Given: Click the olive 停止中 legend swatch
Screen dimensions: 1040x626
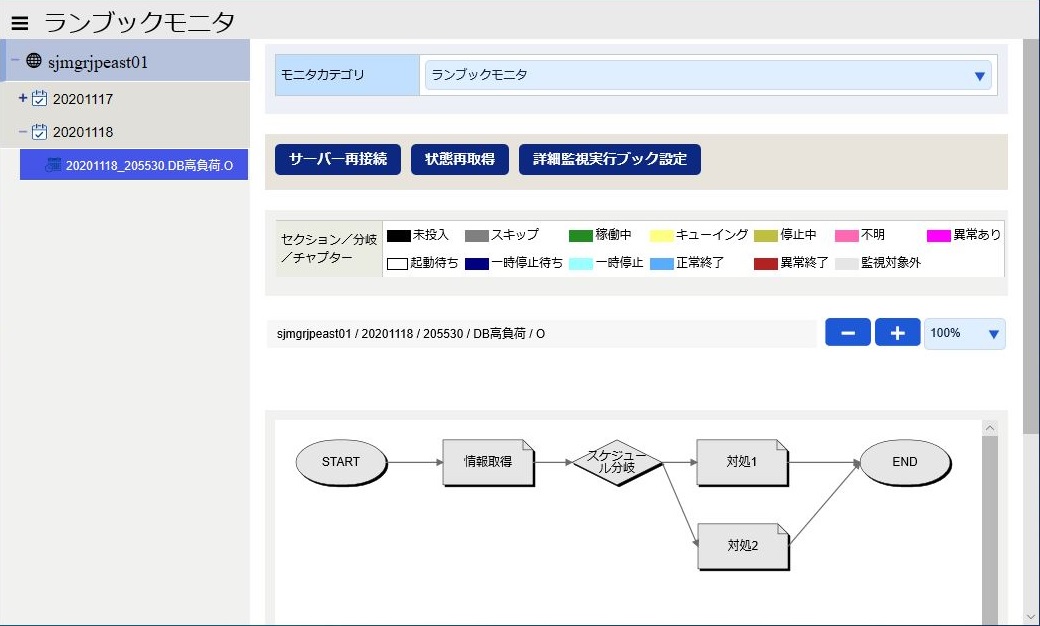Looking at the screenshot, I should tap(765, 236).
